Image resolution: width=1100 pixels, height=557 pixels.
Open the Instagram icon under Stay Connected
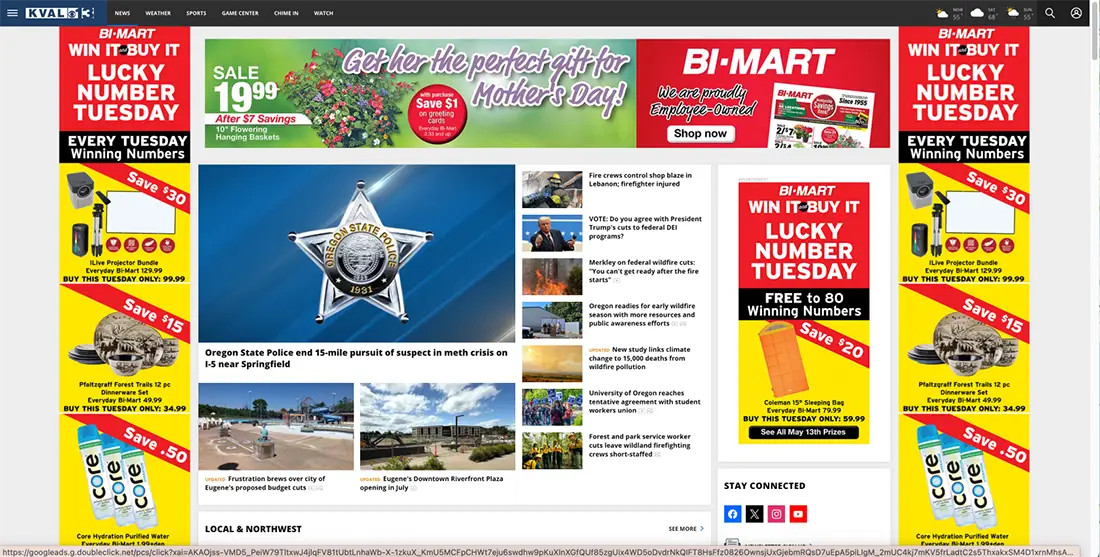pos(776,514)
